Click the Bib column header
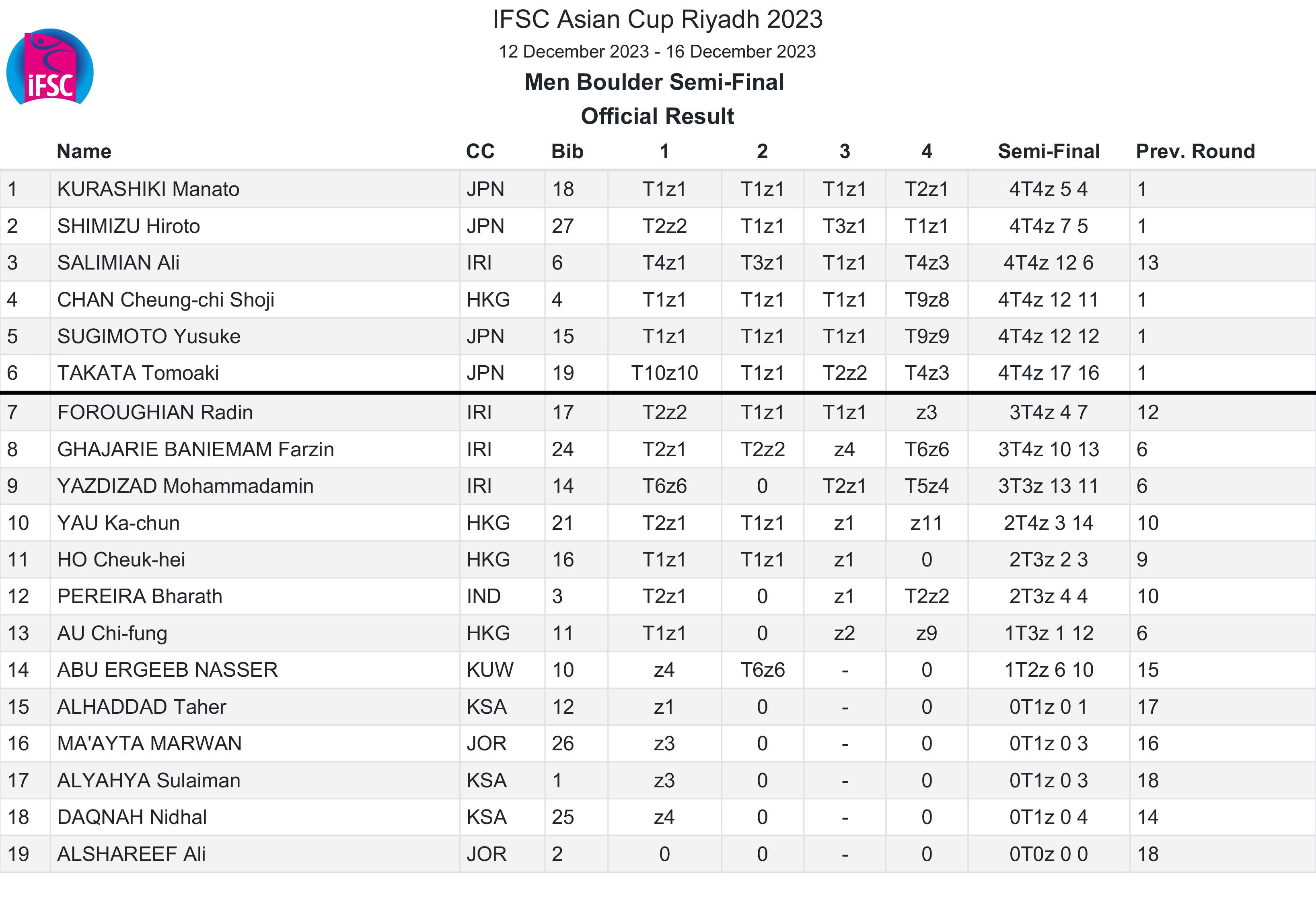This screenshot has width=1316, height=902. click(x=568, y=151)
